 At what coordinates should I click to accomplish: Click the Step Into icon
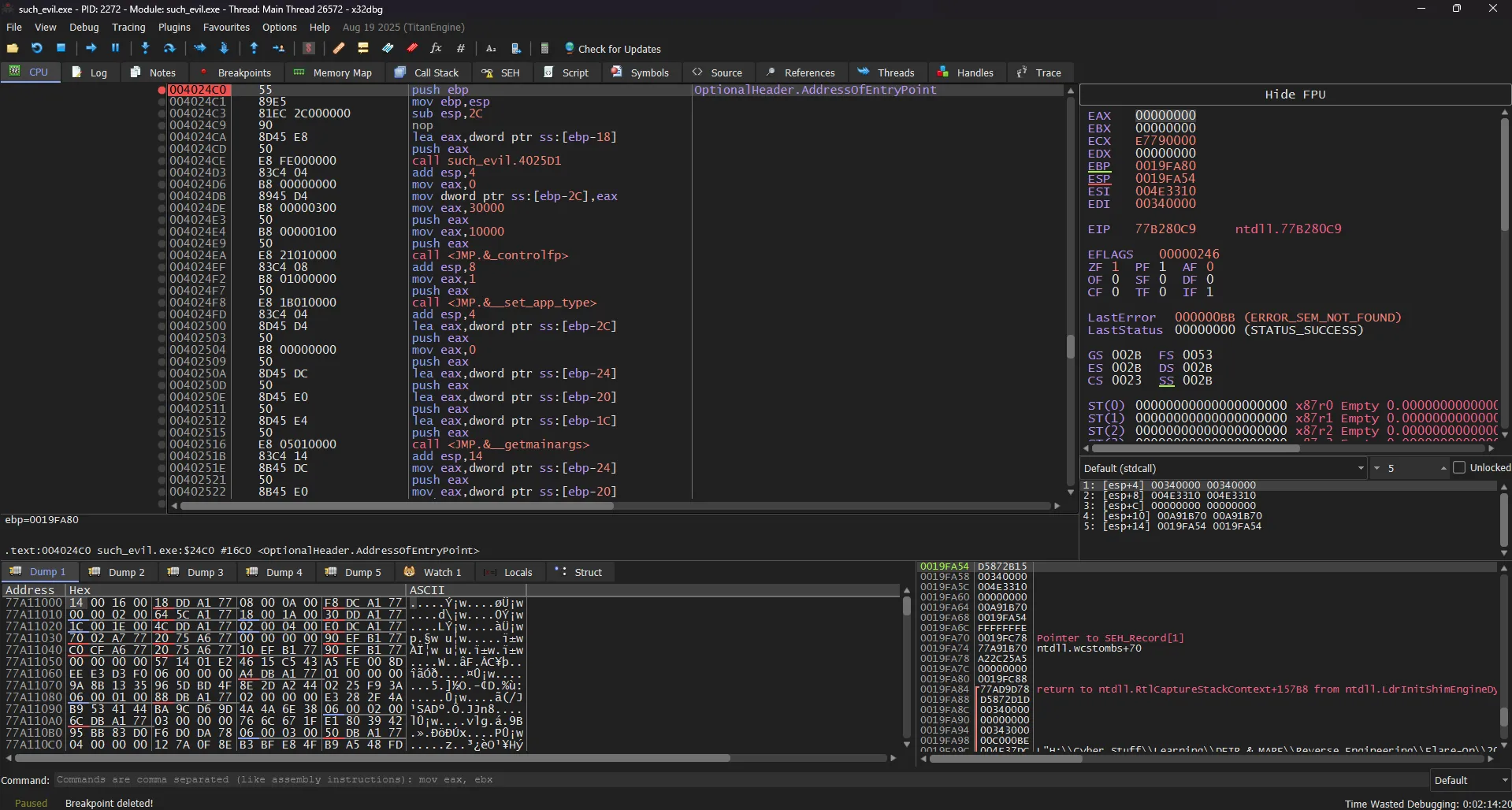(x=145, y=48)
